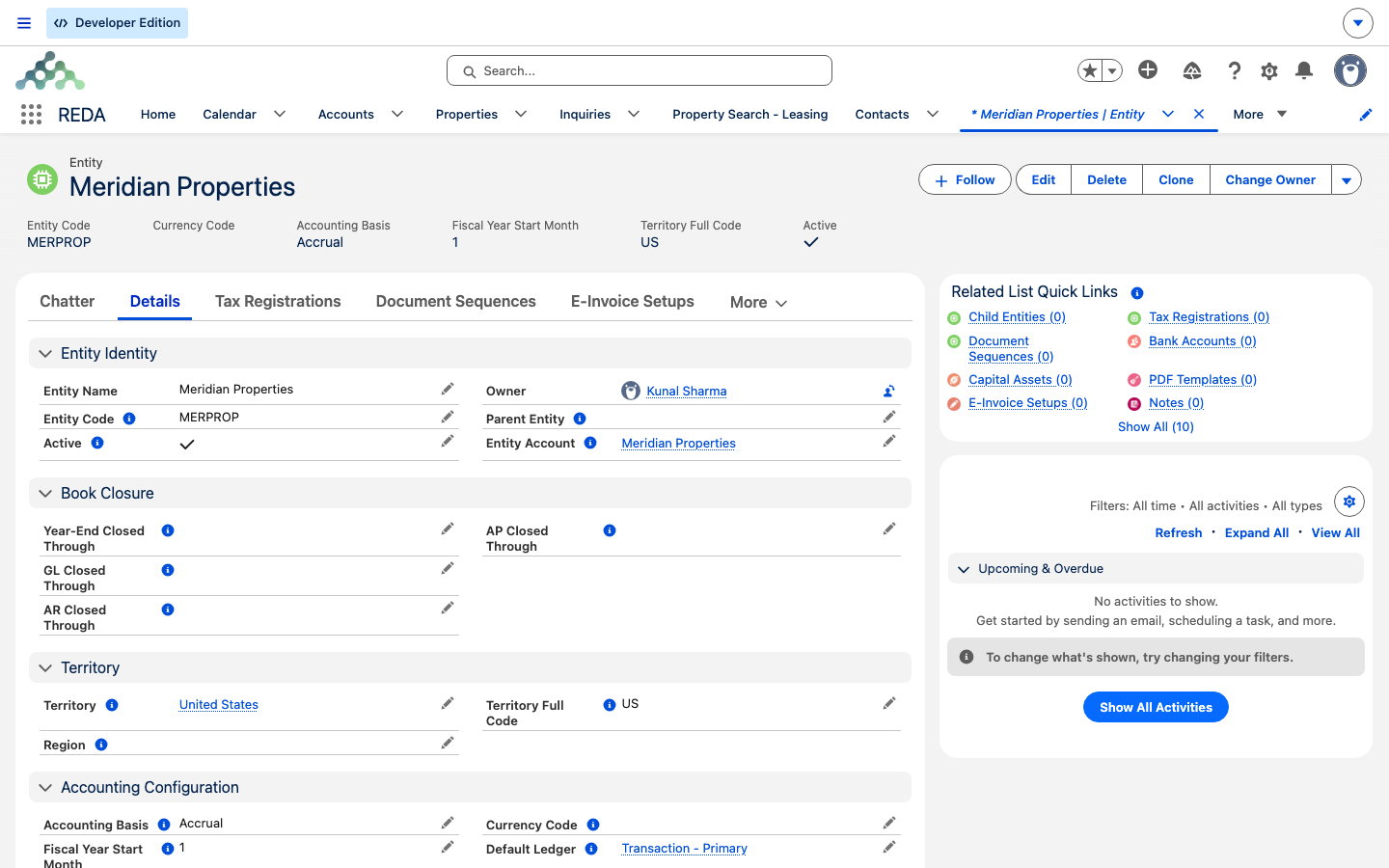The image size is (1389, 868).
Task: Edit navigation bar with pencil icon
Action: (1366, 115)
